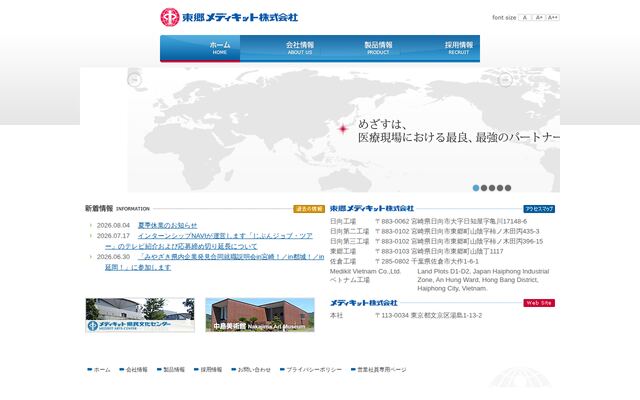
Task: Open the インターンシップNAVI news link
Action: click(x=209, y=241)
